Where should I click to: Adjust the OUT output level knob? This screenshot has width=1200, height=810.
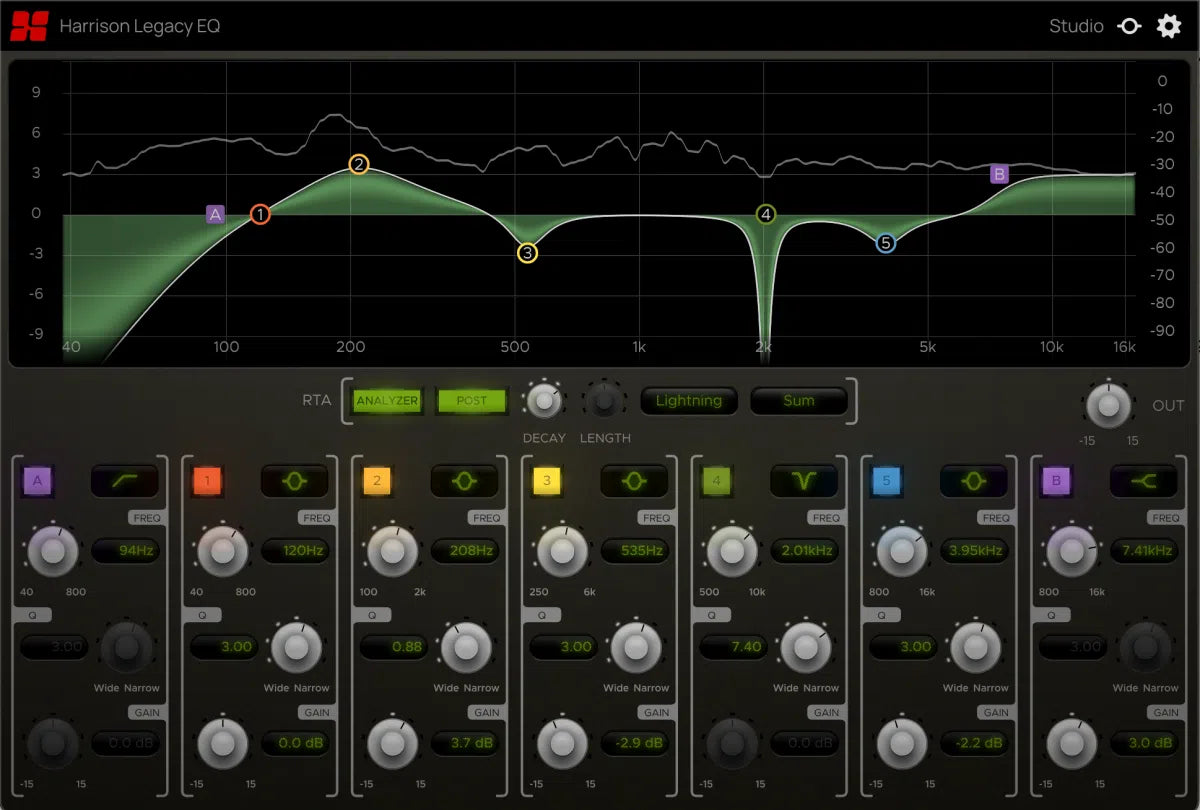pos(1108,404)
